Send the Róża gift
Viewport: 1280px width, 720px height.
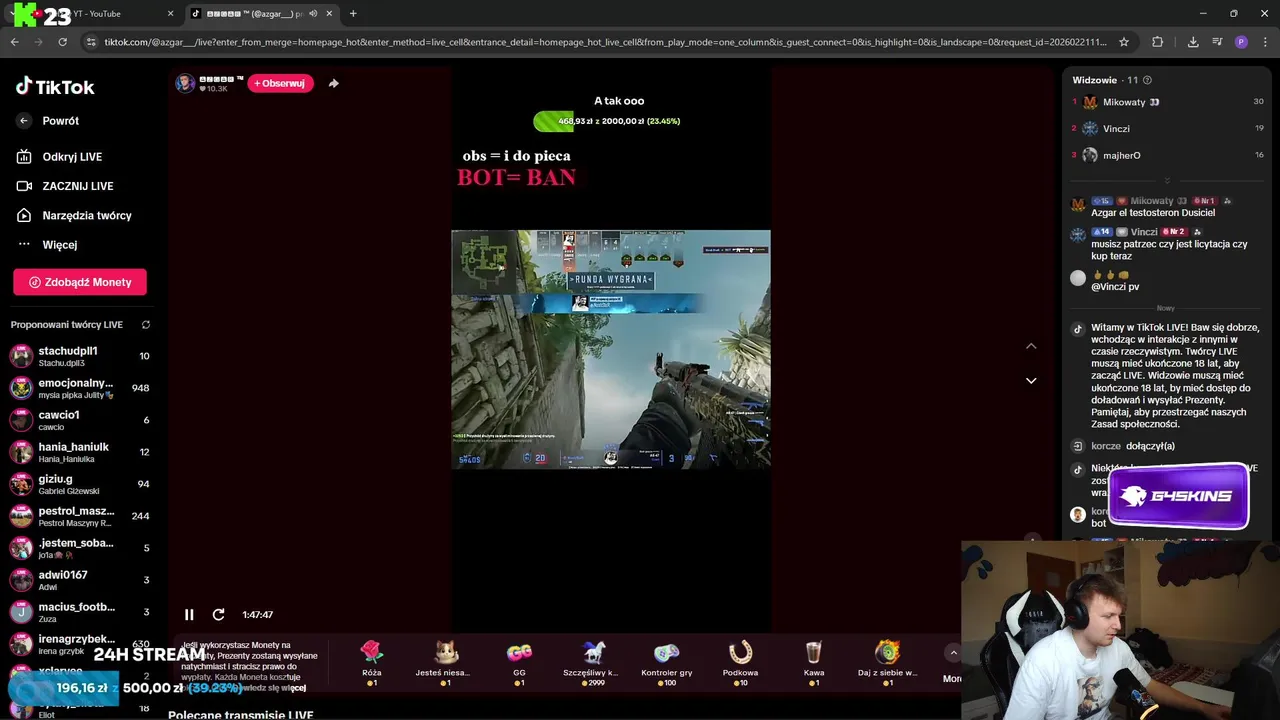pos(372,662)
